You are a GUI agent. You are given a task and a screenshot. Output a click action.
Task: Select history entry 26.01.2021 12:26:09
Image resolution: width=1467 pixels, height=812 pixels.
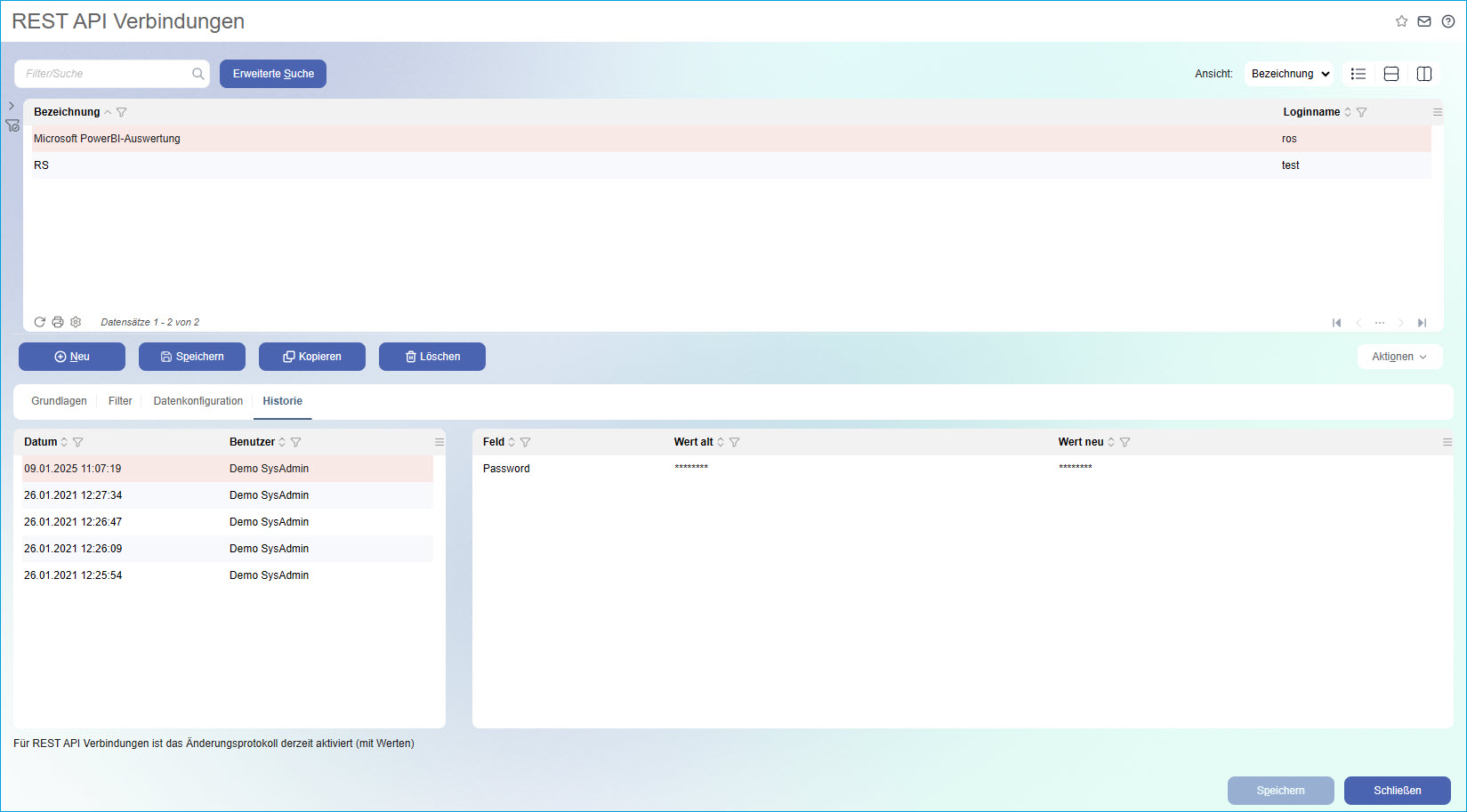tap(228, 549)
